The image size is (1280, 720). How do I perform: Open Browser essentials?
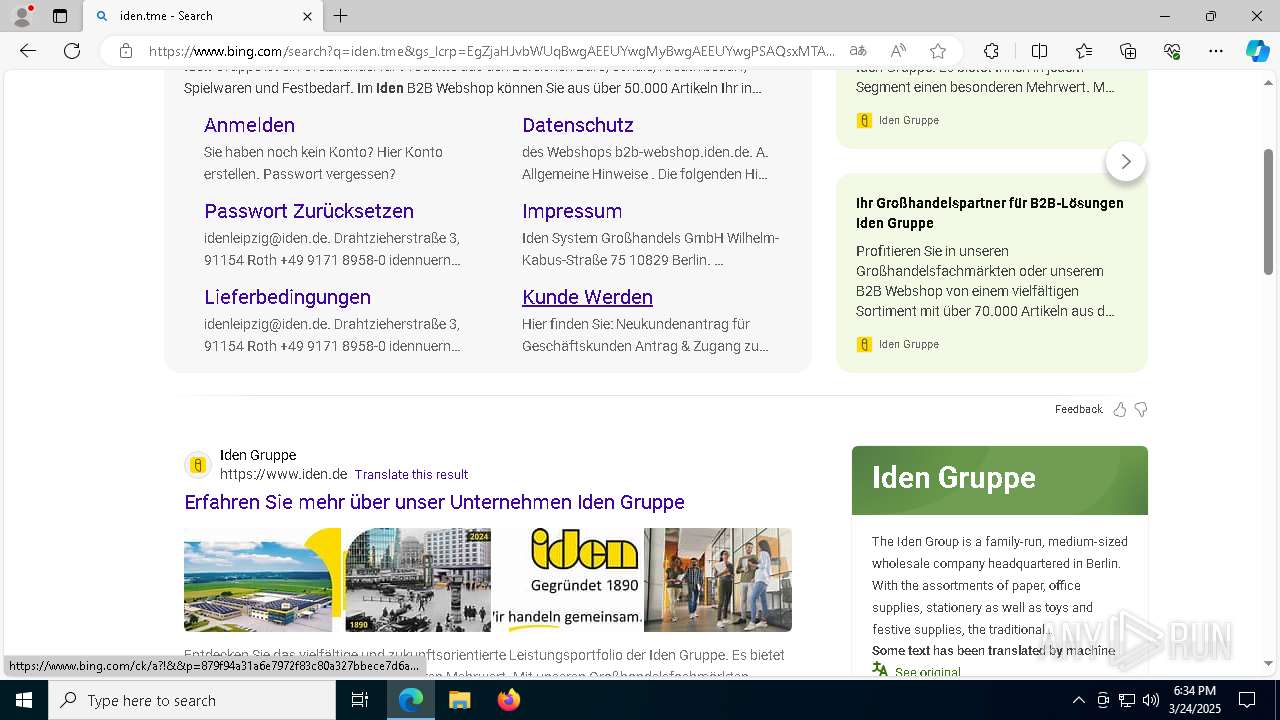coord(1172,51)
